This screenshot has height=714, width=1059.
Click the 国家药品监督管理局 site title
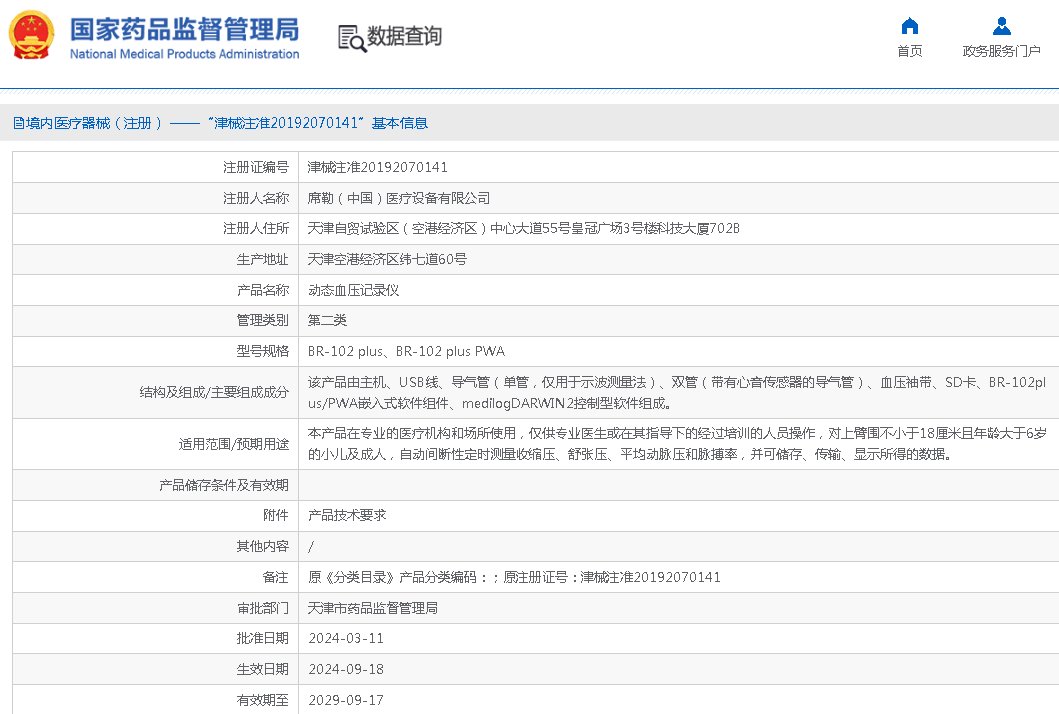pos(184,28)
